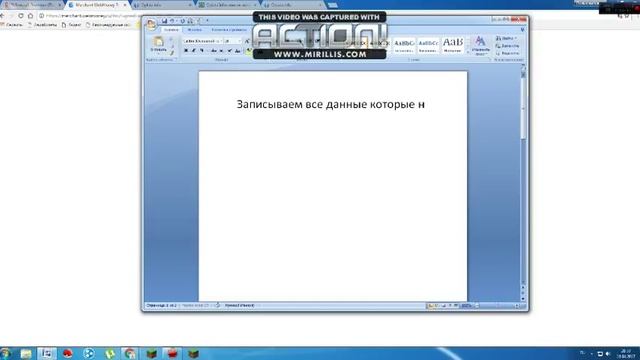Click the zoom percentage in status bar
640x360 pixels.
click(466, 306)
